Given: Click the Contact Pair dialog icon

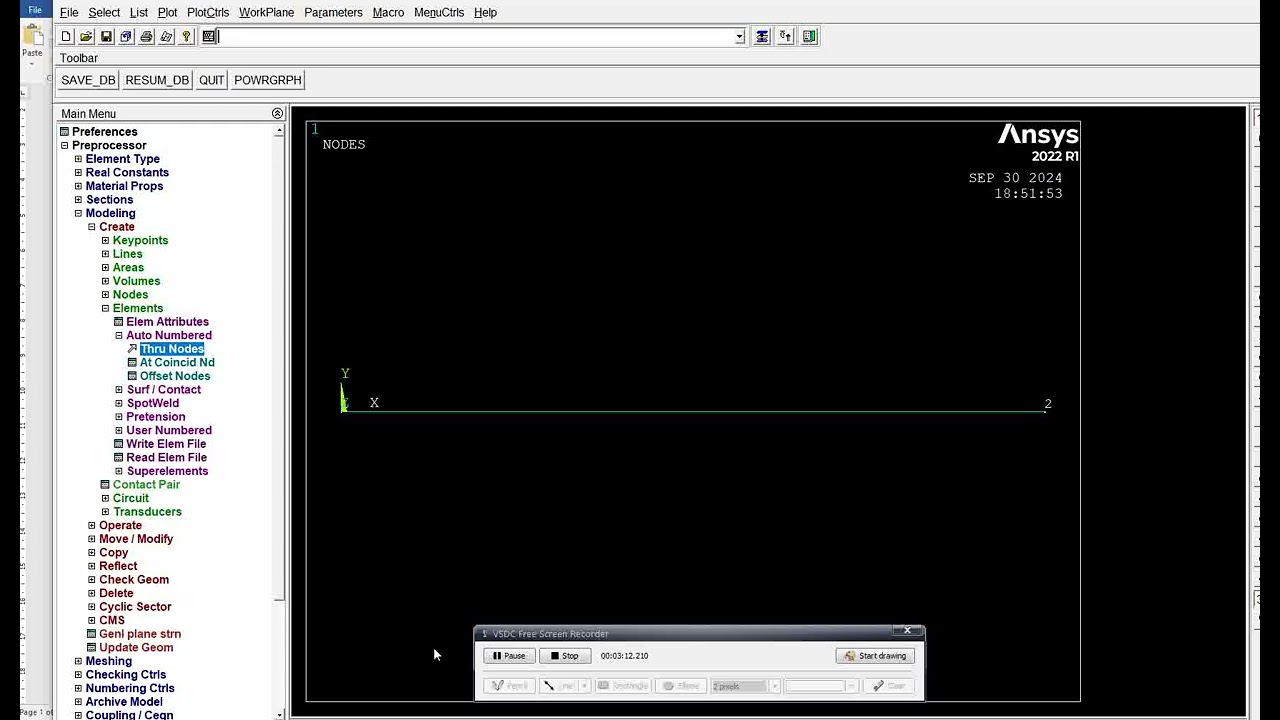Looking at the screenshot, I should 105,485.
